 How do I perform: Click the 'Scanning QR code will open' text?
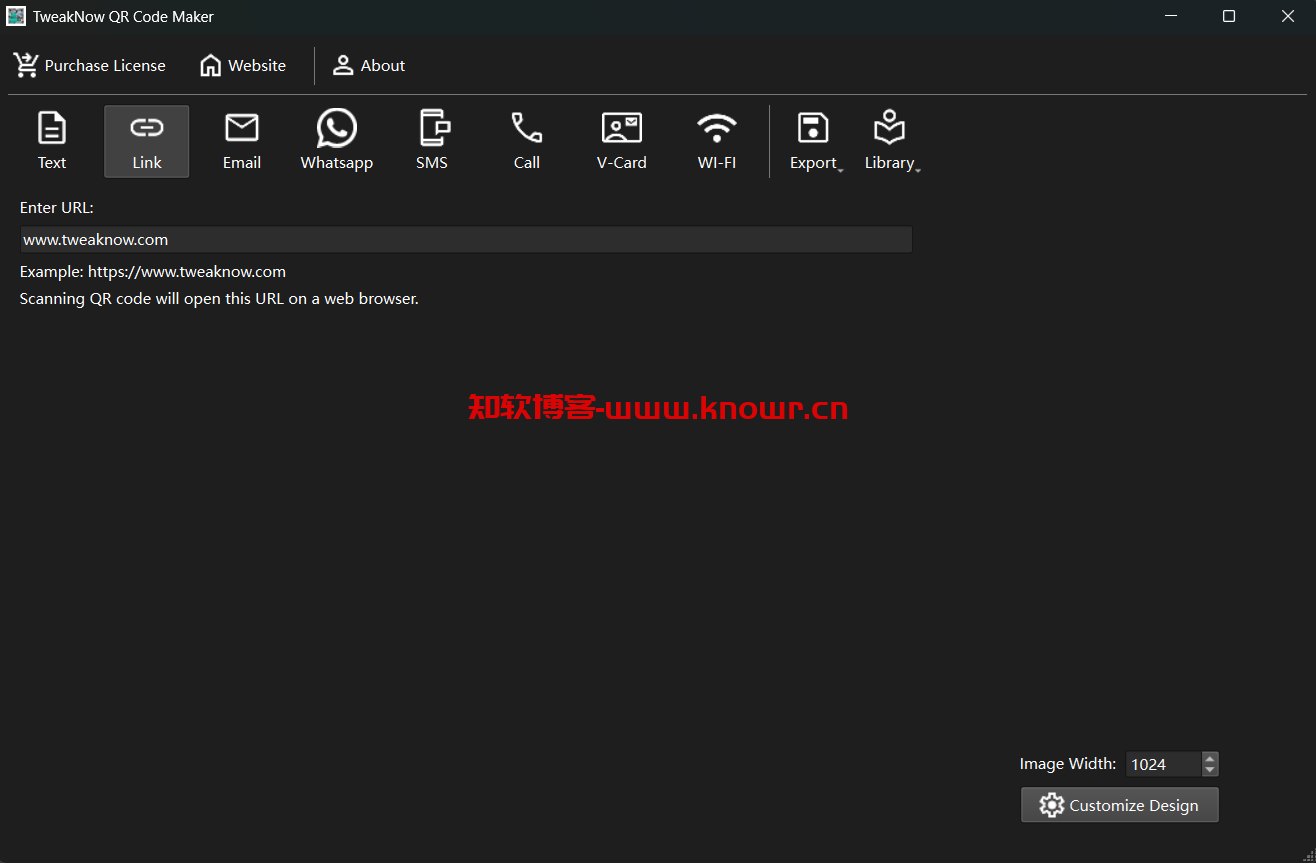(219, 299)
